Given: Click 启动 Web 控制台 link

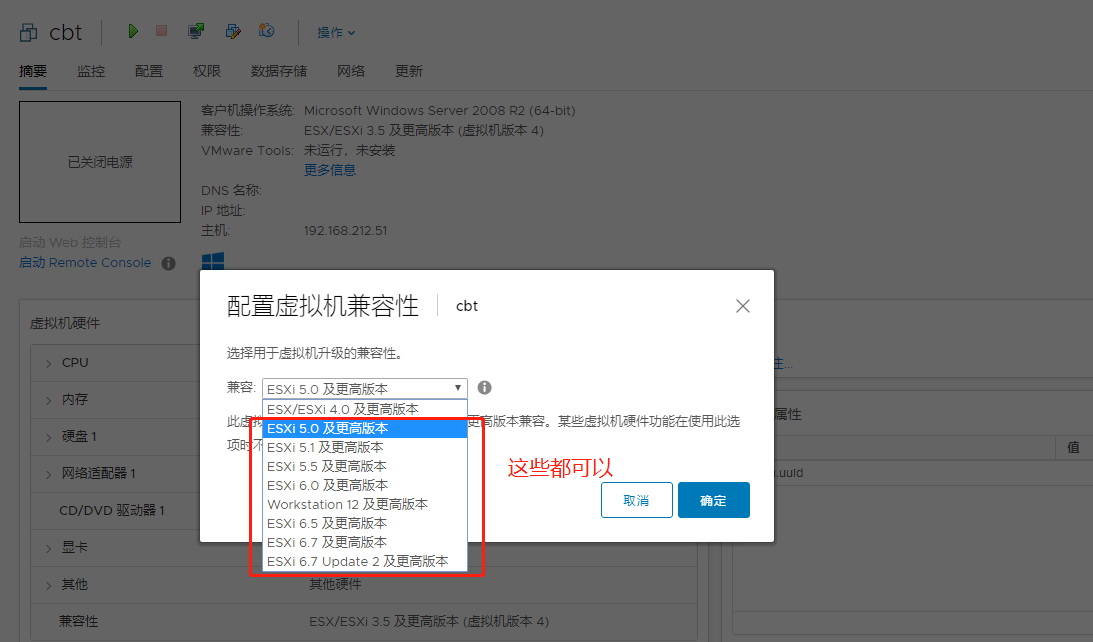Looking at the screenshot, I should point(70,243).
